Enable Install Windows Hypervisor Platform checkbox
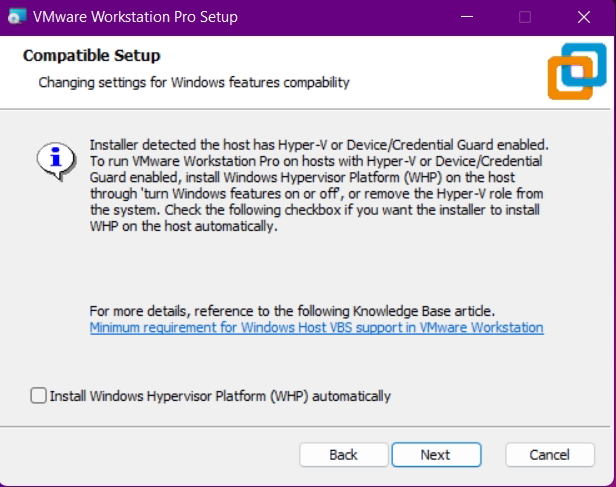616x487 pixels. pos(39,396)
